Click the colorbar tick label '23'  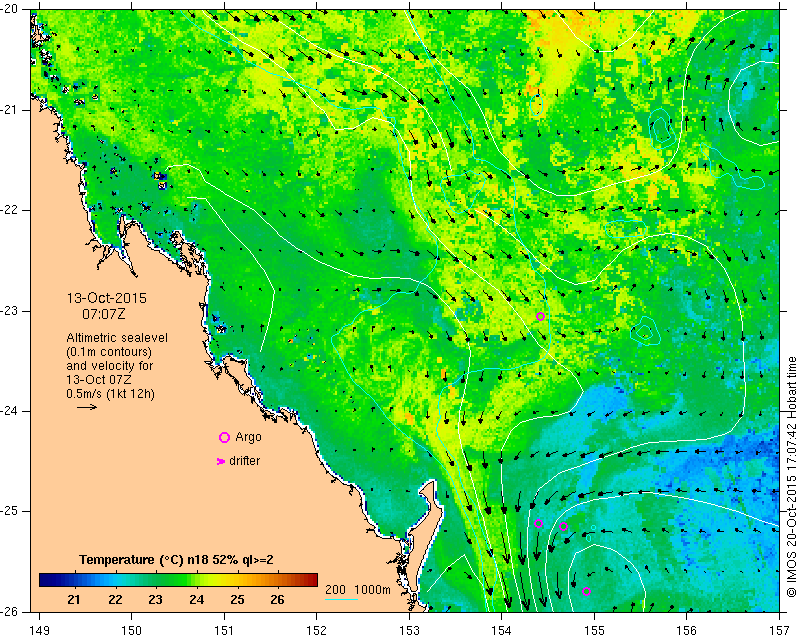[155, 599]
